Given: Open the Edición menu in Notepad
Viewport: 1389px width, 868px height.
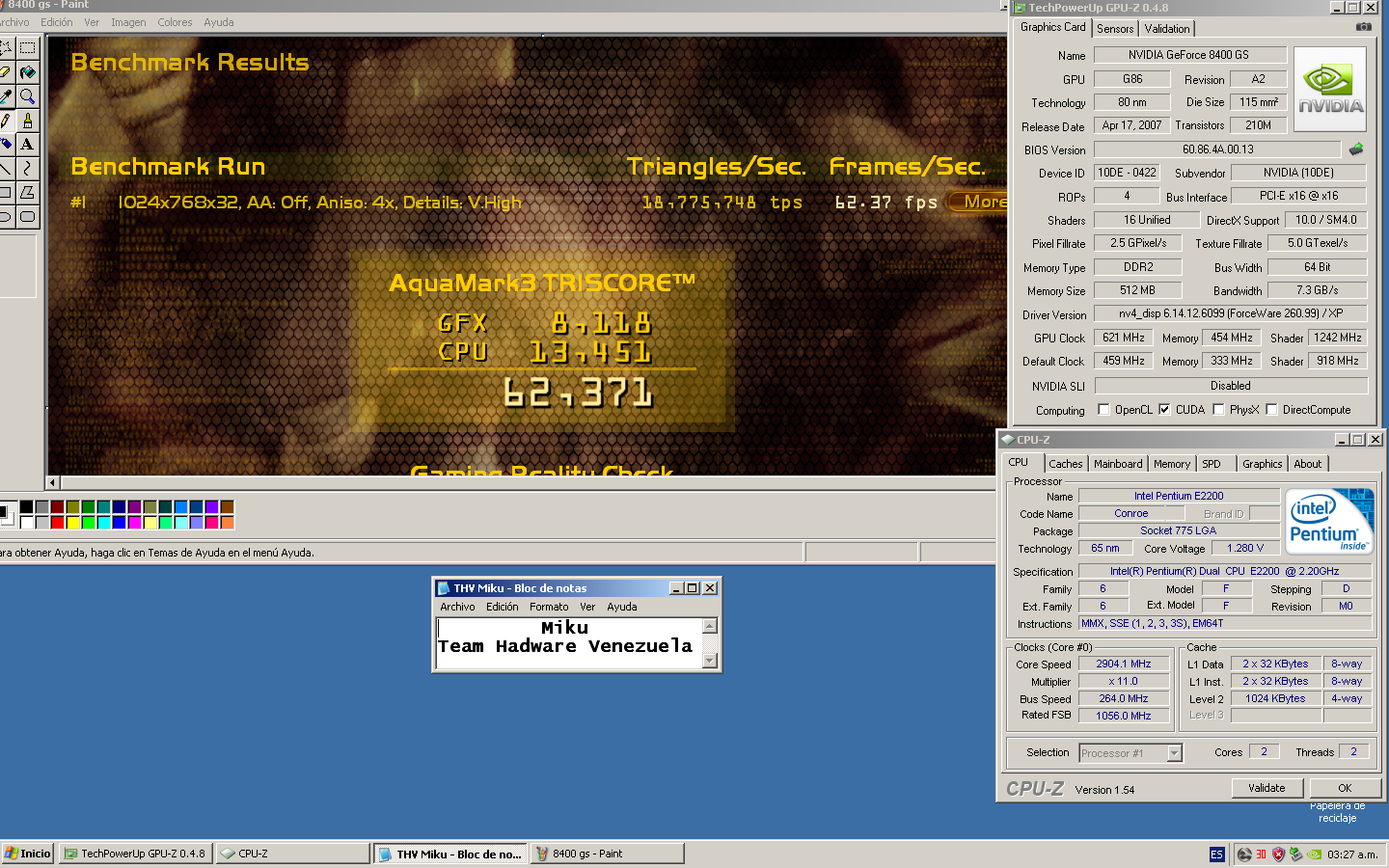Looking at the screenshot, I should (502, 607).
